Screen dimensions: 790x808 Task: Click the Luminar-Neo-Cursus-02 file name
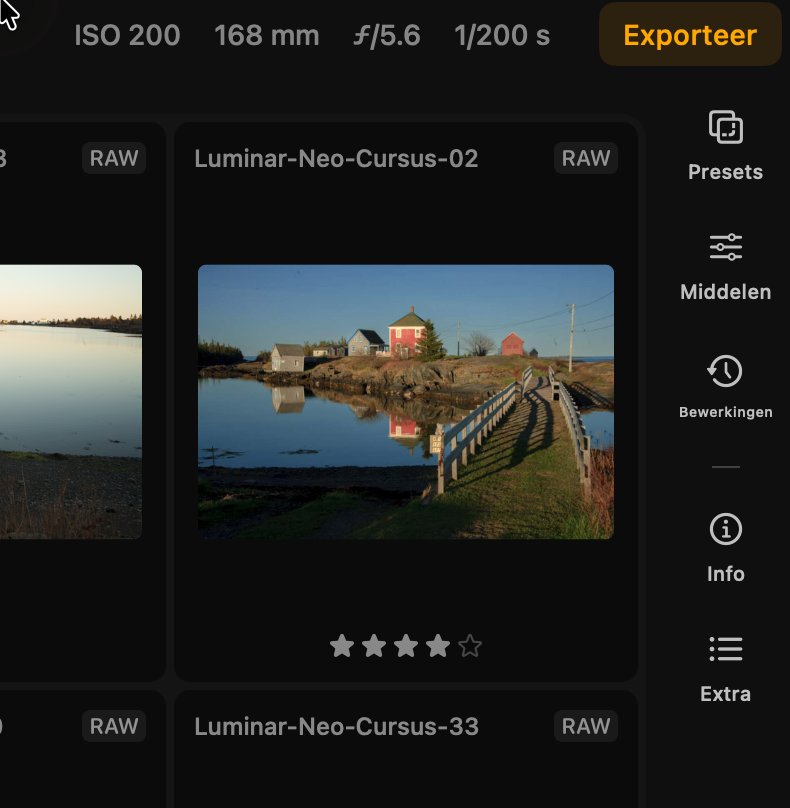336,159
